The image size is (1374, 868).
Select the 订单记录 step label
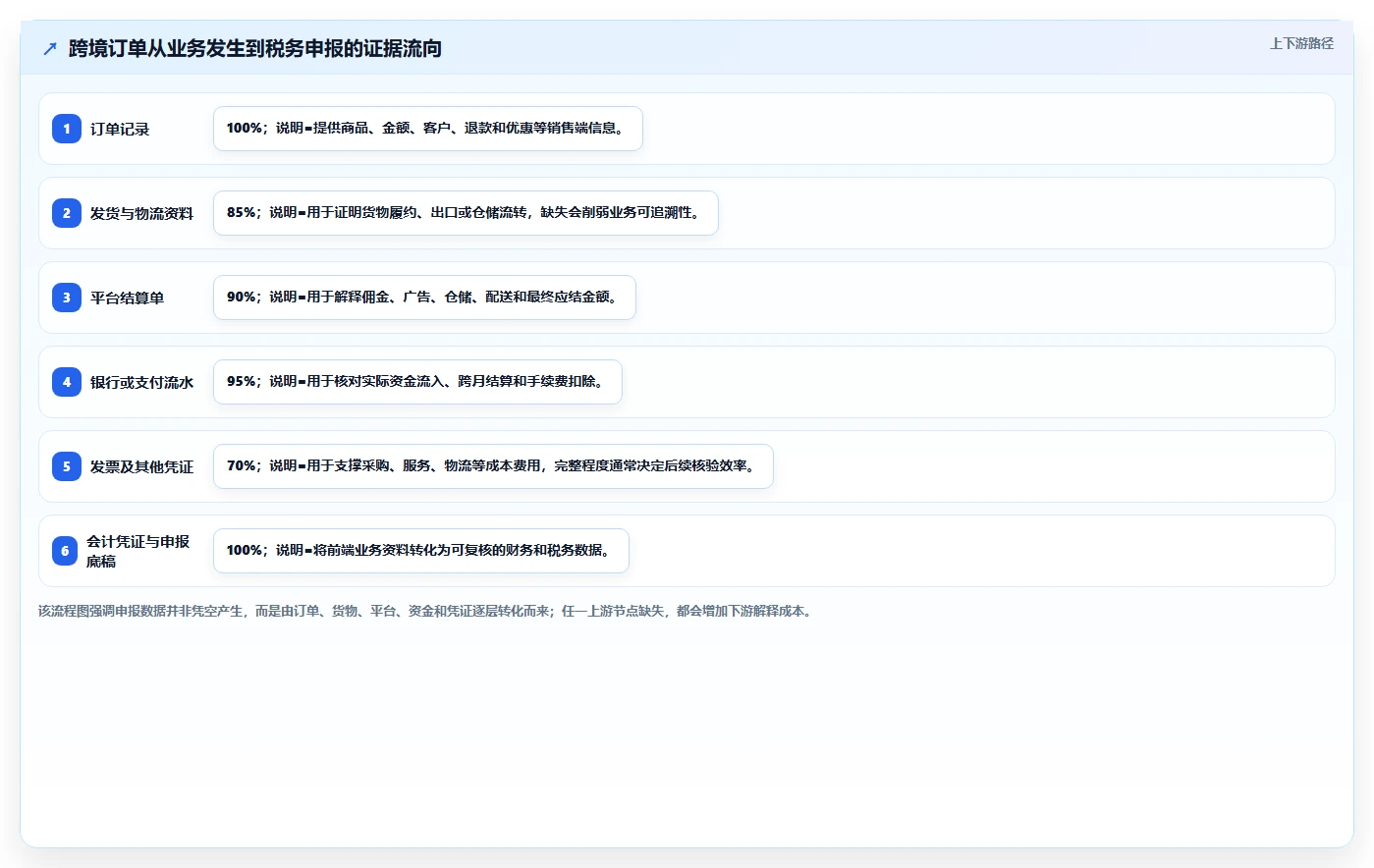120,129
